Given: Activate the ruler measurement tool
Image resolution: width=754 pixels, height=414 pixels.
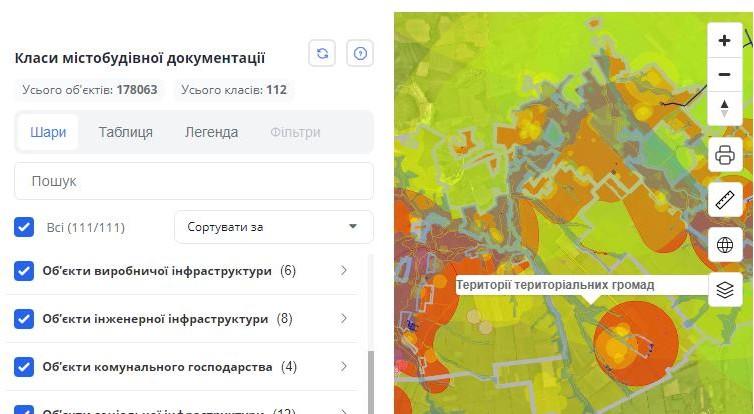Looking at the screenshot, I should tap(725, 200).
